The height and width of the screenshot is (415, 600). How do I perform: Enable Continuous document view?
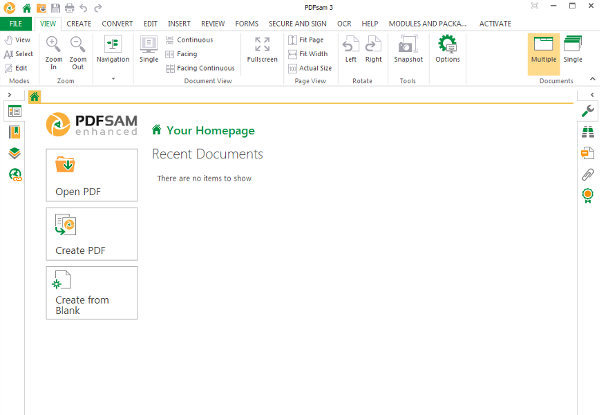pos(189,40)
